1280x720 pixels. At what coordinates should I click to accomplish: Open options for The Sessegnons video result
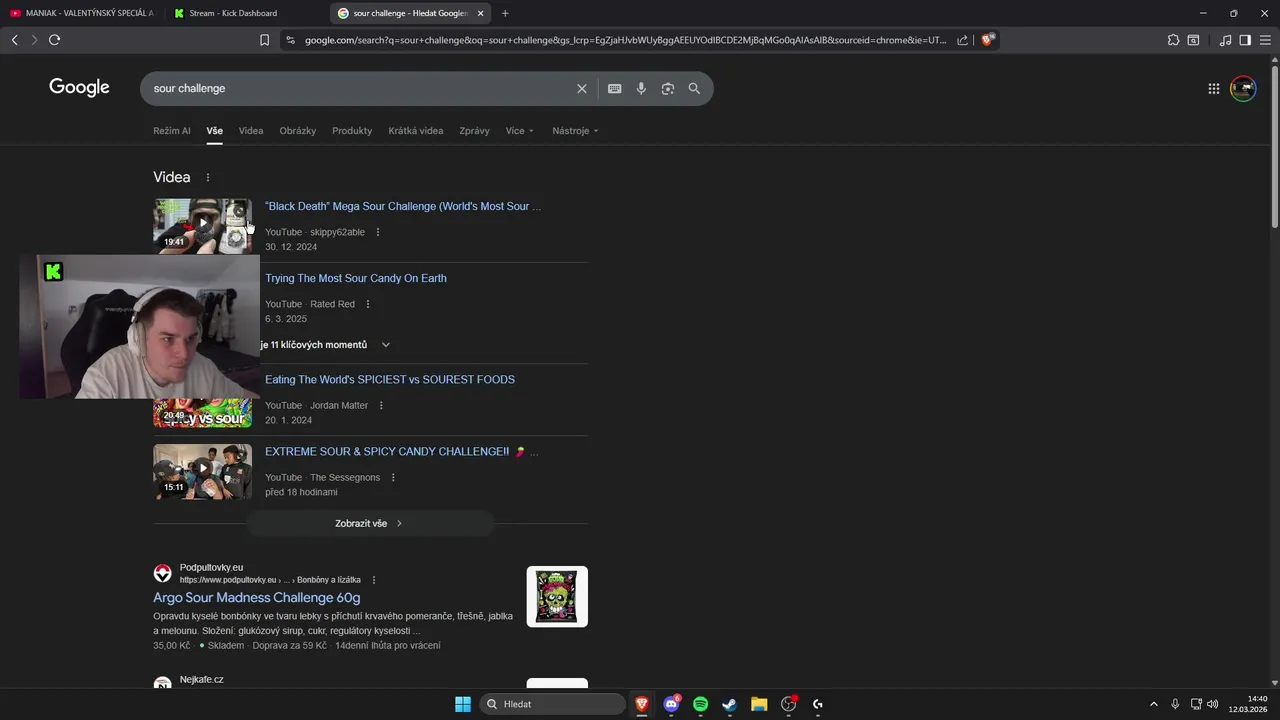coord(393,477)
